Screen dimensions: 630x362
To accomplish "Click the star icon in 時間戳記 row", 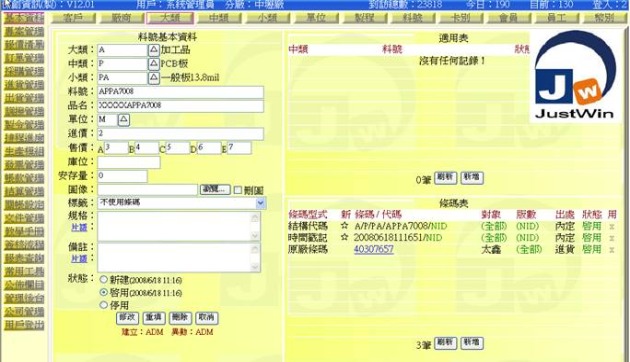I will pos(344,237).
